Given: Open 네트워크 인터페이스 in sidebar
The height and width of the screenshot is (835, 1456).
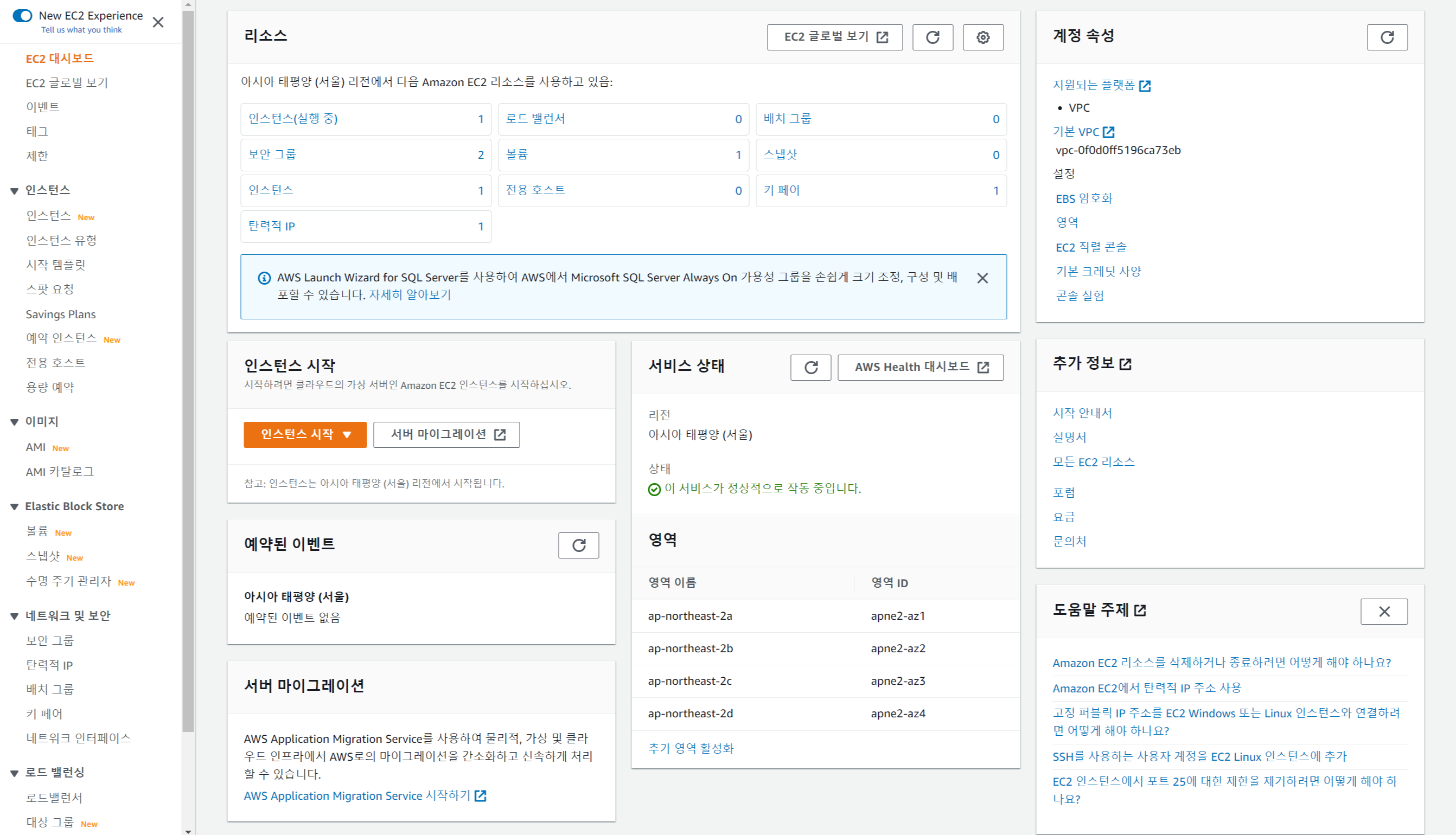Looking at the screenshot, I should [78, 738].
